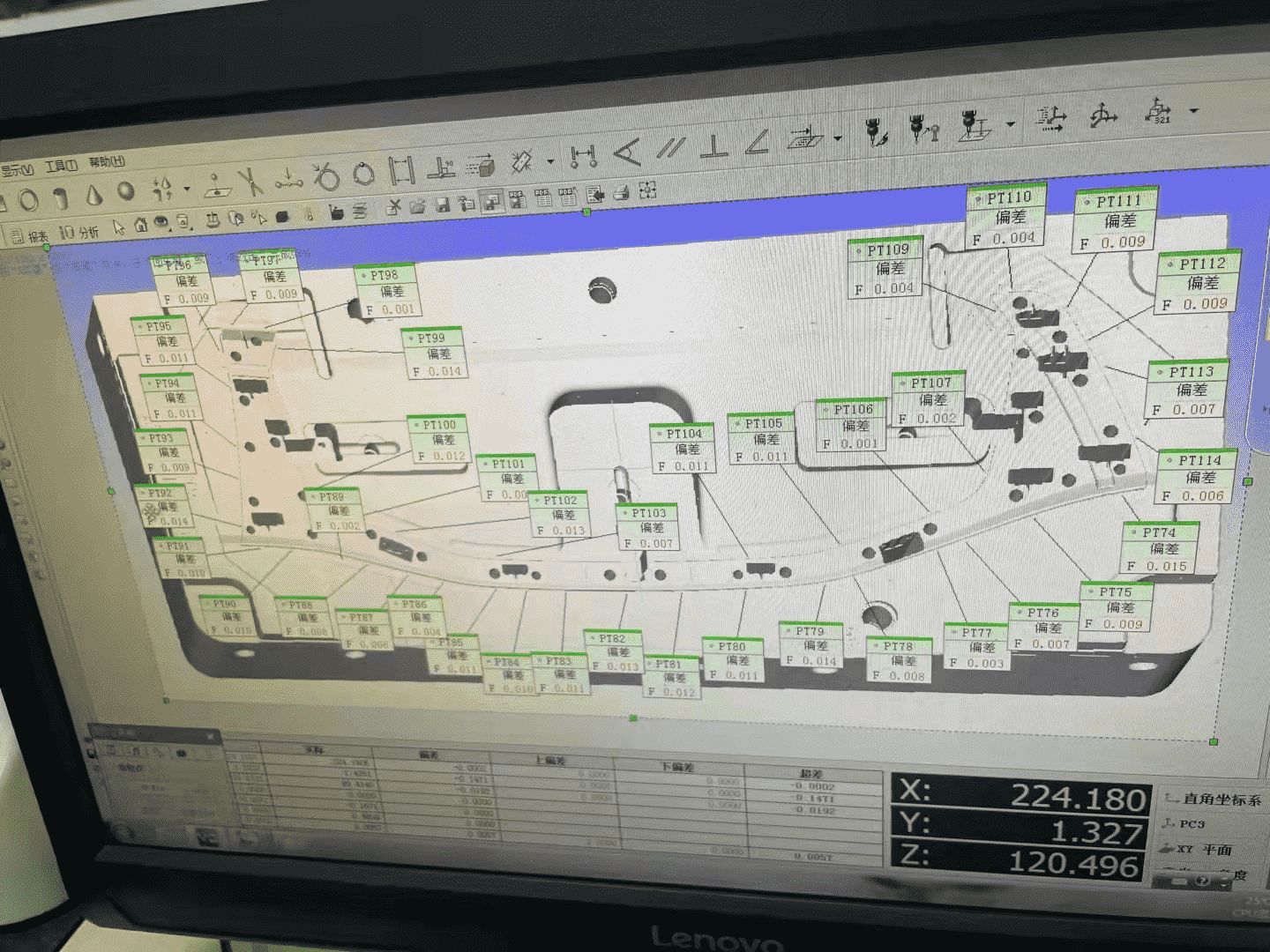The width and height of the screenshot is (1270, 952).
Task: Select the angle measurement tool
Action: [x=627, y=152]
